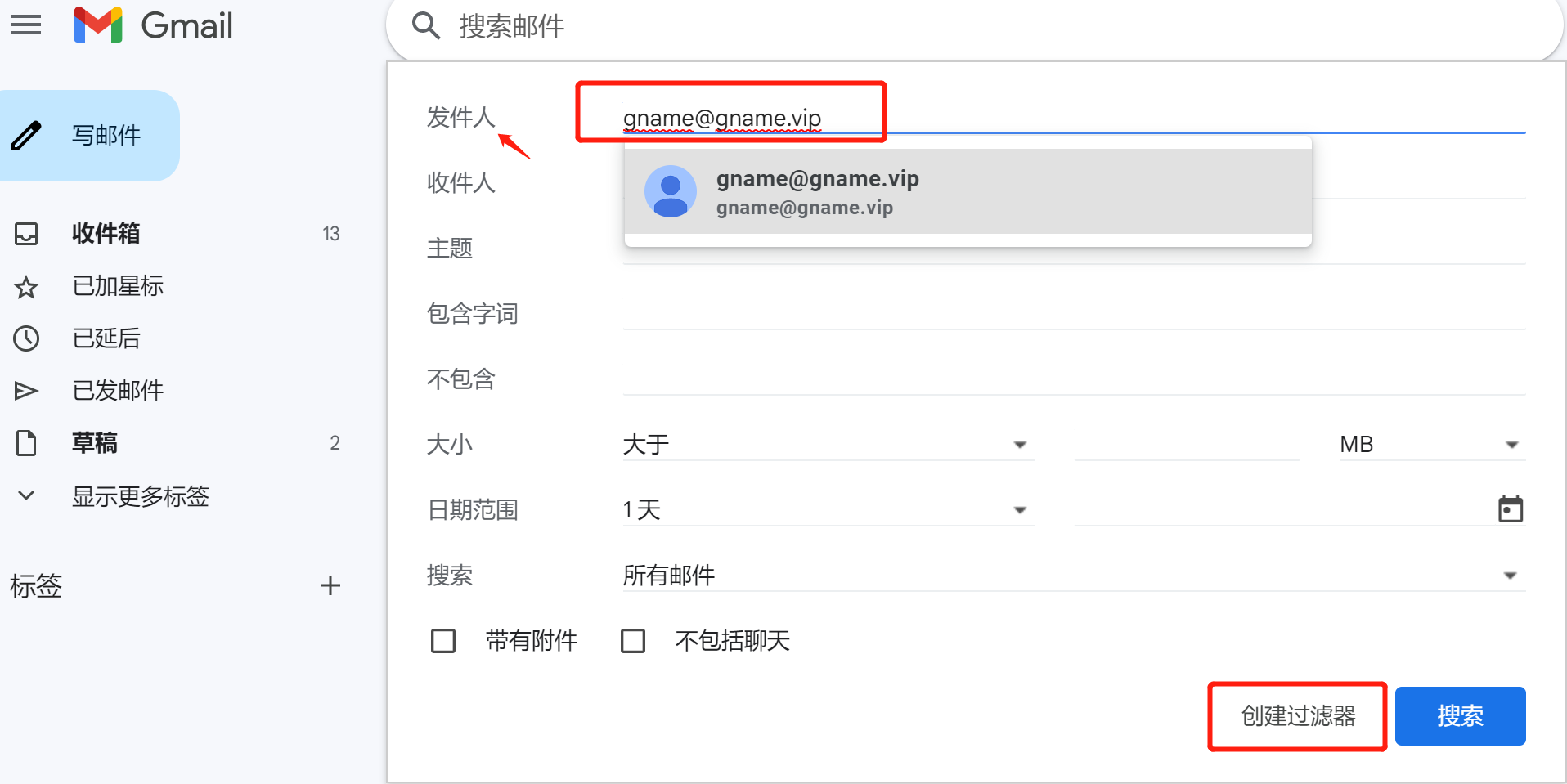Viewport: 1567px width, 784px height.
Task: Tick the 不包括聊天 checkbox
Action: point(633,641)
